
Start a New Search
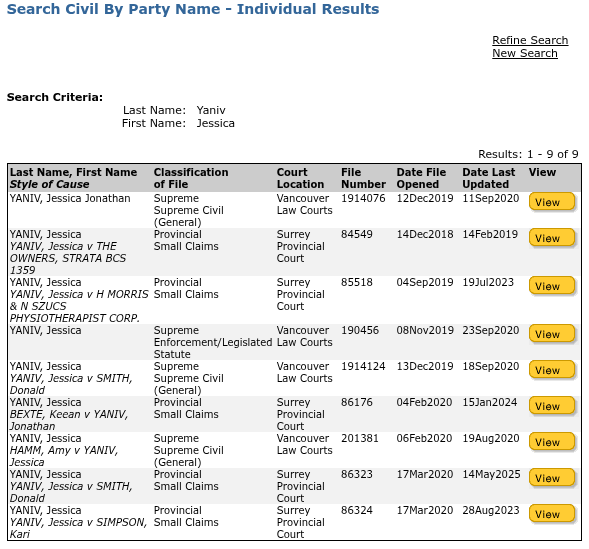click(525, 53)
